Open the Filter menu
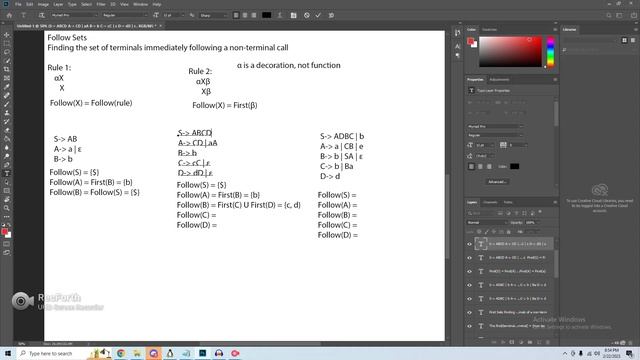Viewport: 640px width, 360px height. tap(101, 4)
